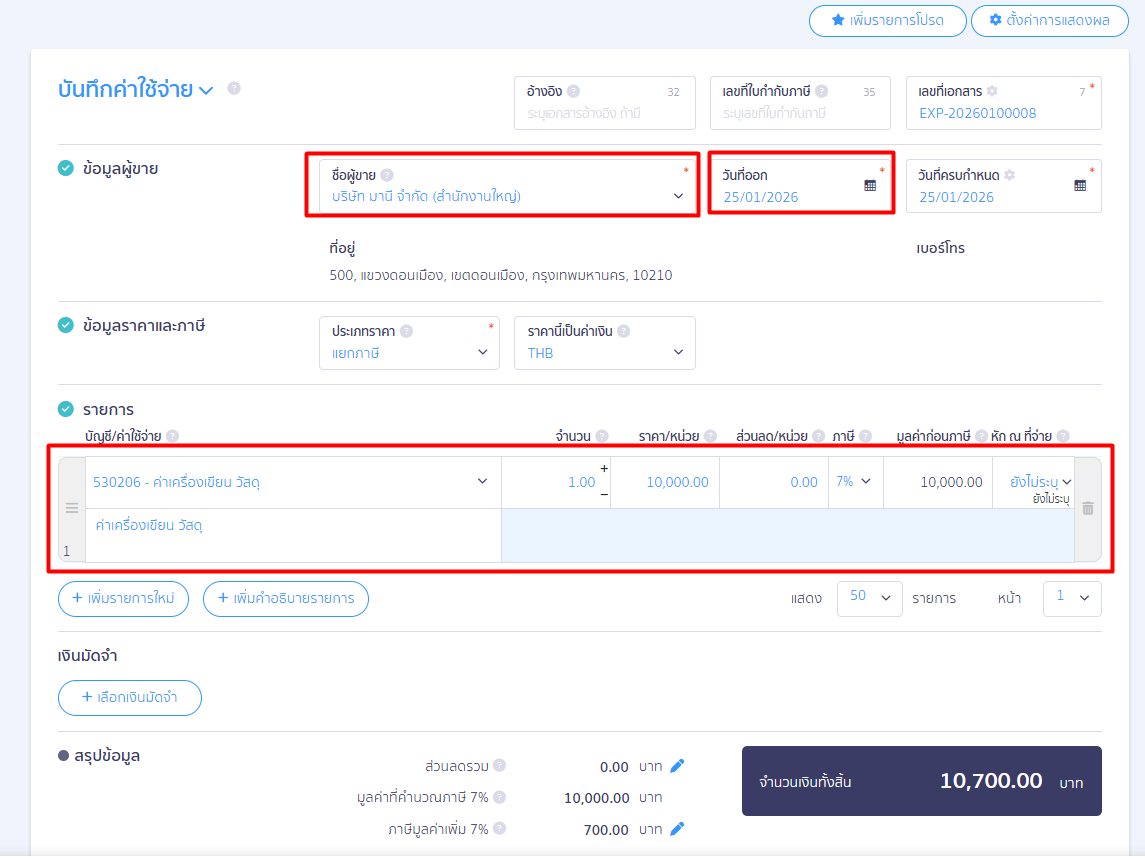
Task: Click help icon next to ส่วนลดรวม
Action: click(499, 765)
